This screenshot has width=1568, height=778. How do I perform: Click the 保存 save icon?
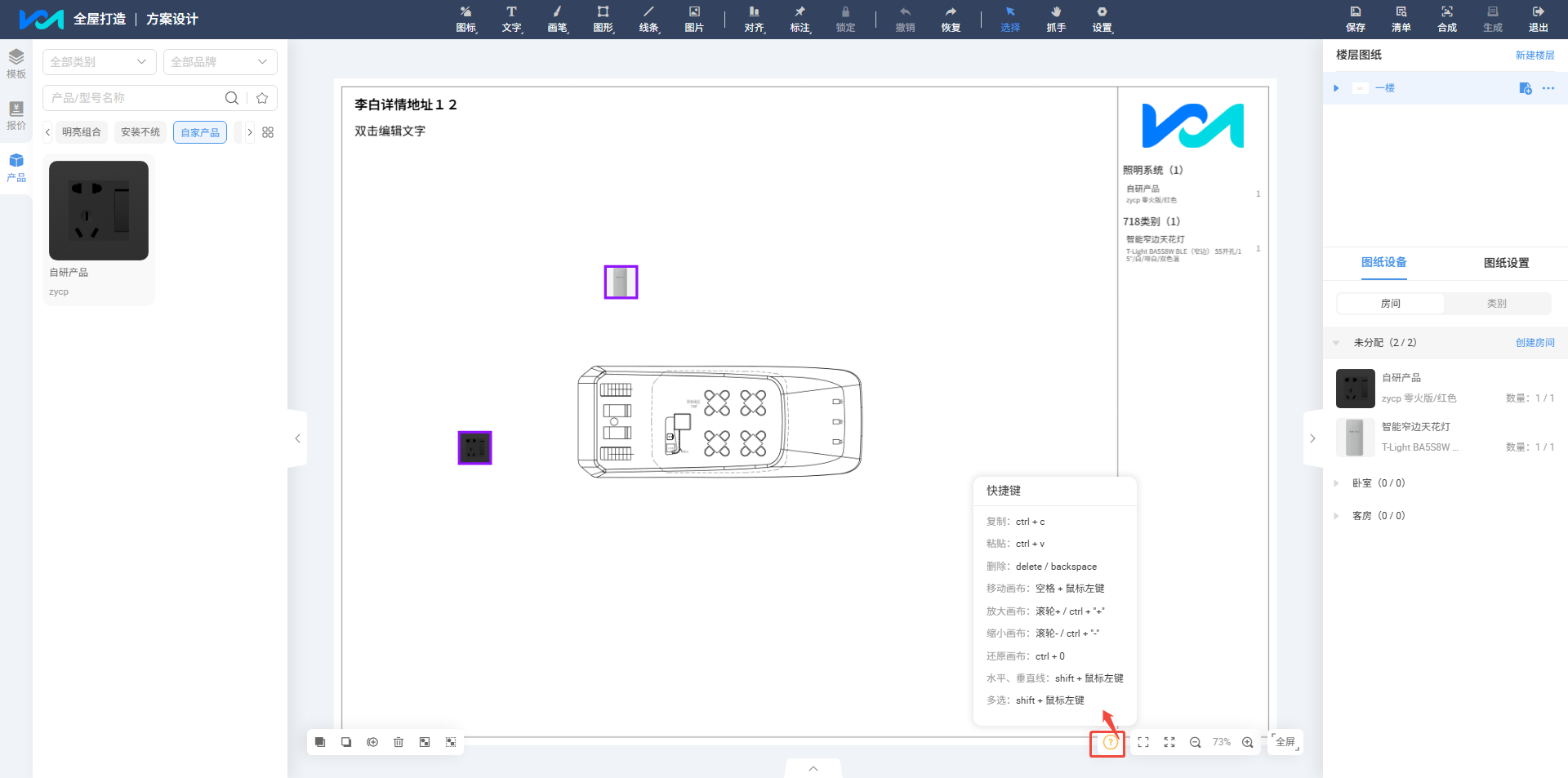(x=1356, y=19)
